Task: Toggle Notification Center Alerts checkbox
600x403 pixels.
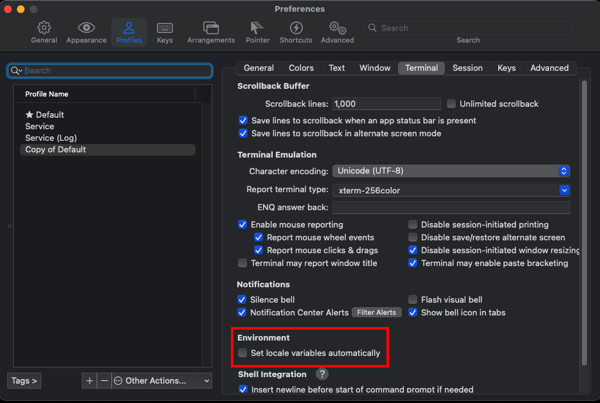Action: pyautogui.click(x=242, y=312)
